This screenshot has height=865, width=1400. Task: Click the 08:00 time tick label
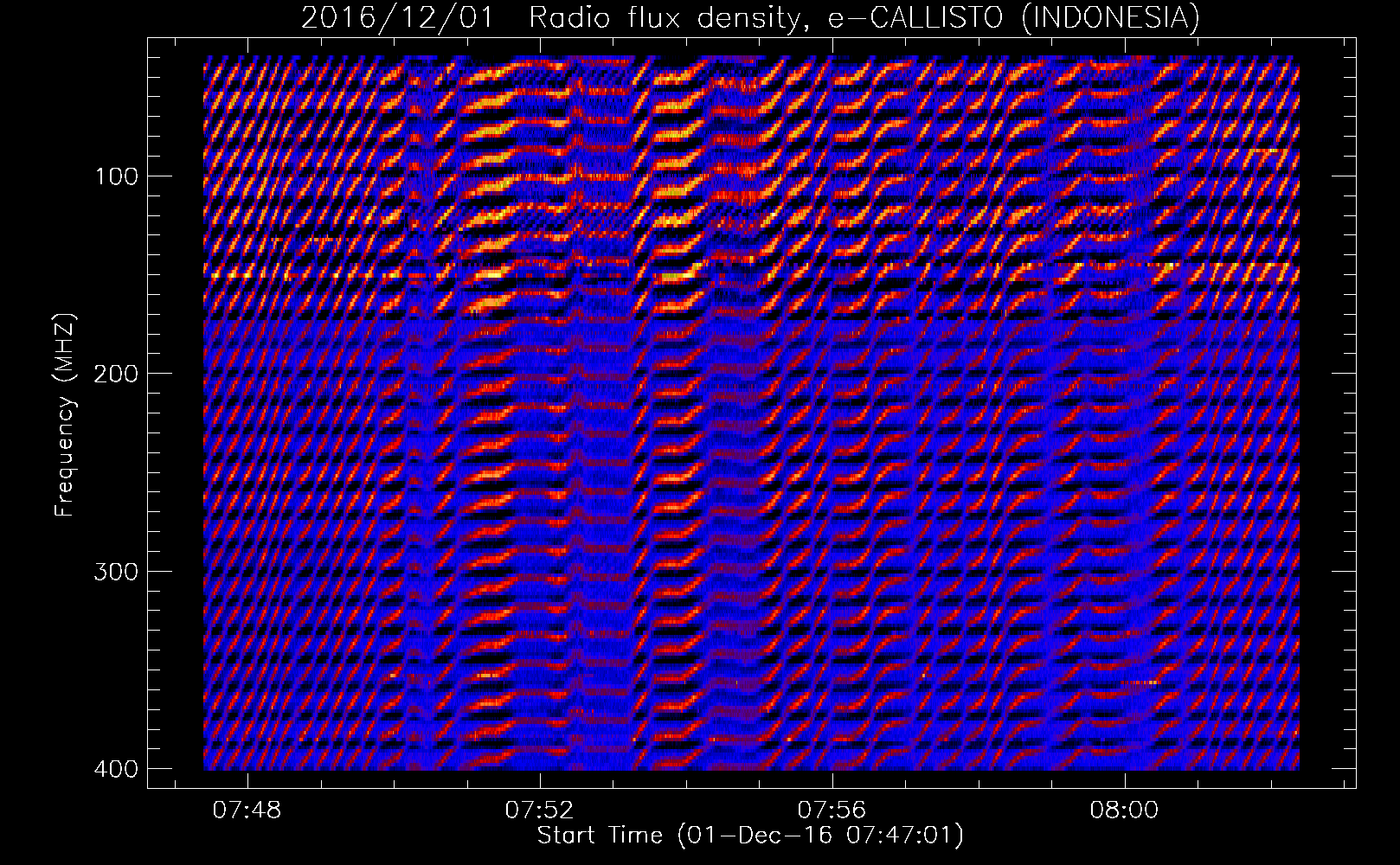(x=1125, y=810)
